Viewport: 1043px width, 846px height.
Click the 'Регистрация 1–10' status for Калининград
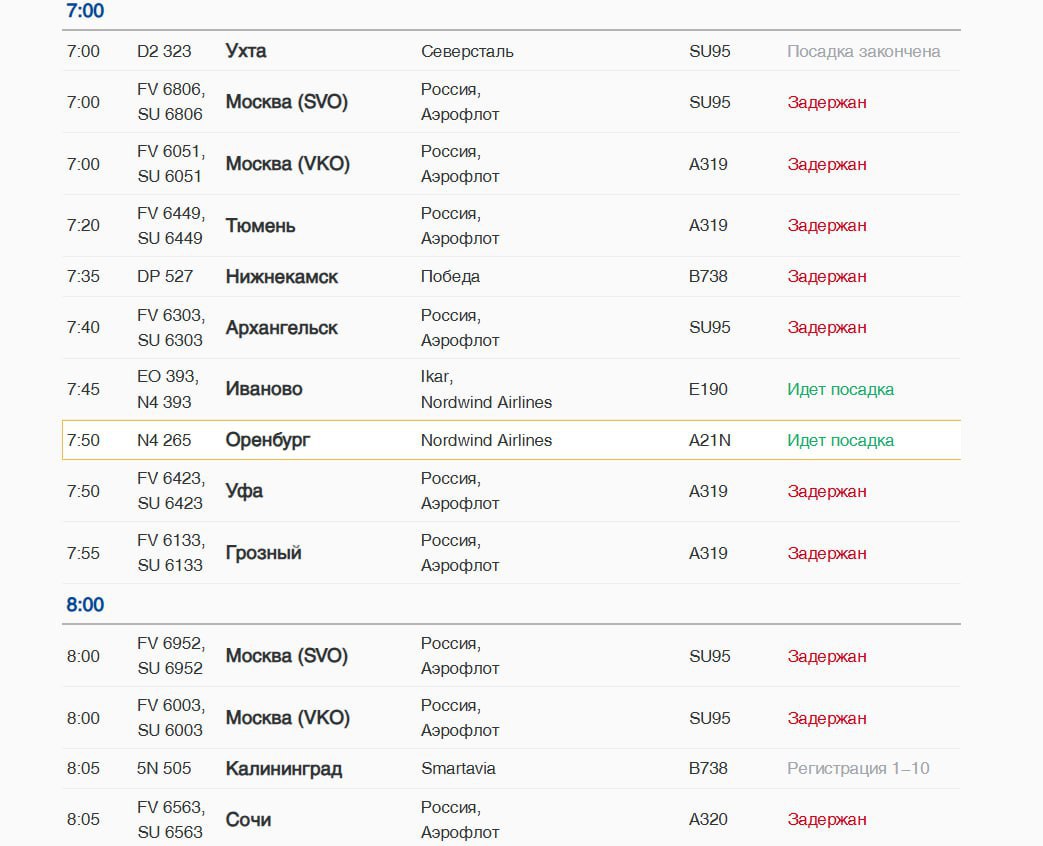click(858, 769)
